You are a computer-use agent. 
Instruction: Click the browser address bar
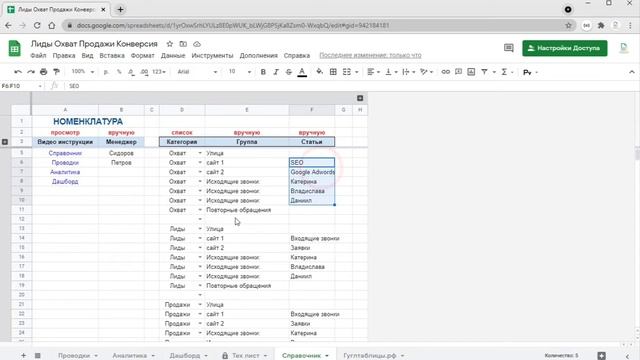[318, 25]
